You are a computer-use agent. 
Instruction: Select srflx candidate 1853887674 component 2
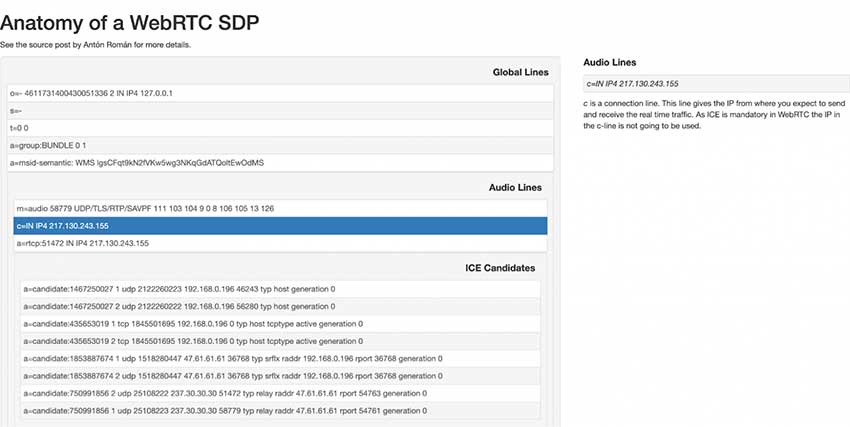pos(280,376)
